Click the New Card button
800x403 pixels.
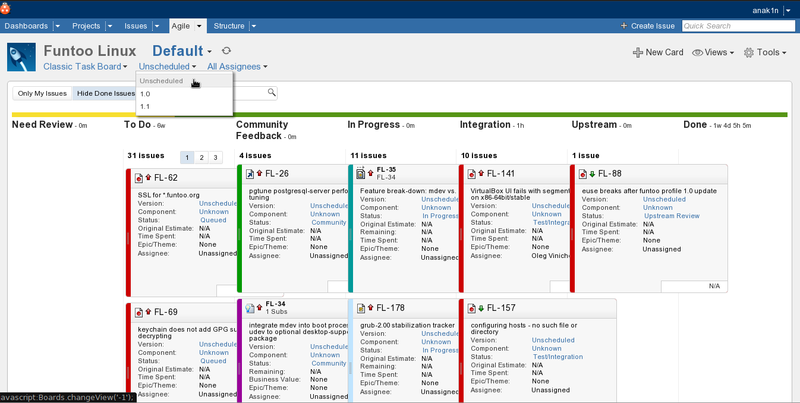click(x=658, y=52)
